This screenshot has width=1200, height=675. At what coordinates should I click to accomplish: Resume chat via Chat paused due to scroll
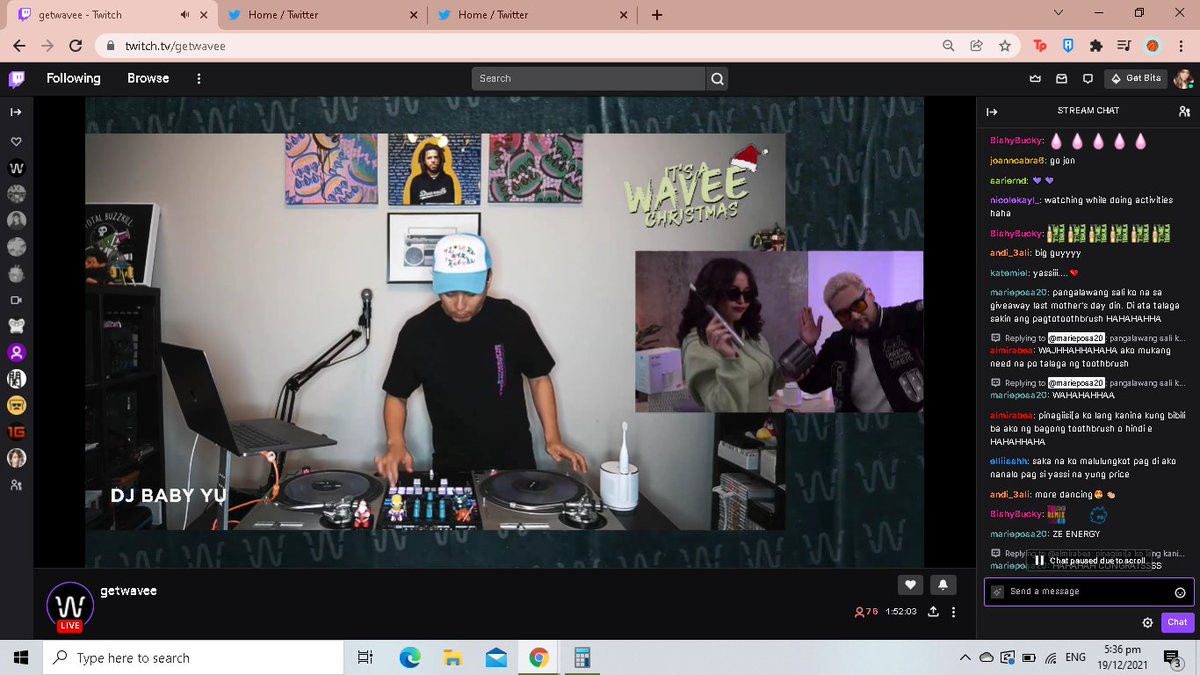click(x=1088, y=561)
